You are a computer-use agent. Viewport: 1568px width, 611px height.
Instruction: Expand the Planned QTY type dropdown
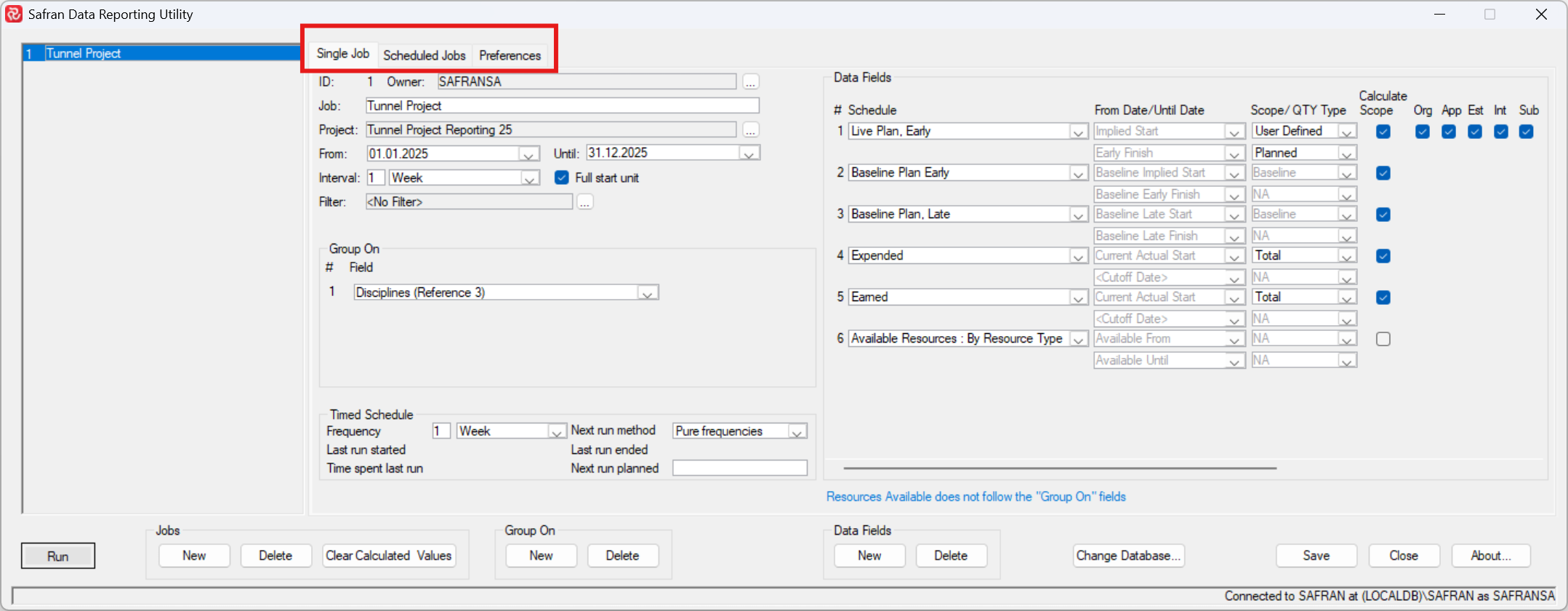(x=1348, y=153)
